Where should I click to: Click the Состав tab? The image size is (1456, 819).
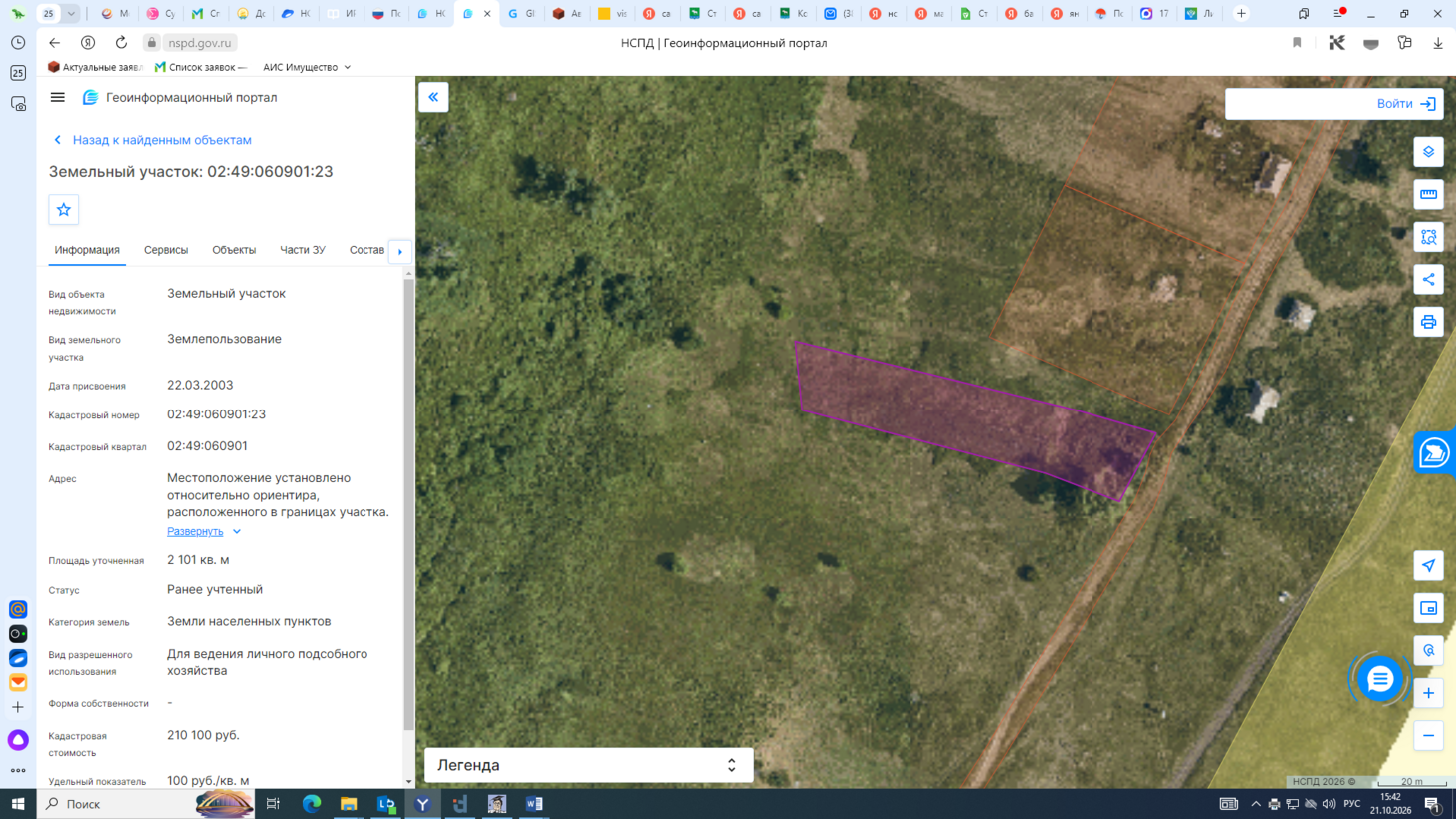366,250
